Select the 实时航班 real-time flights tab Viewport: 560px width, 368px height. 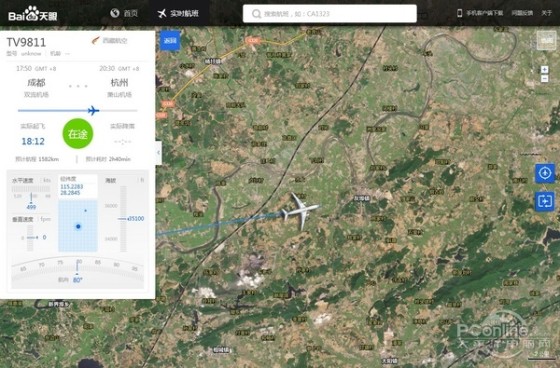pyautogui.click(x=178, y=13)
